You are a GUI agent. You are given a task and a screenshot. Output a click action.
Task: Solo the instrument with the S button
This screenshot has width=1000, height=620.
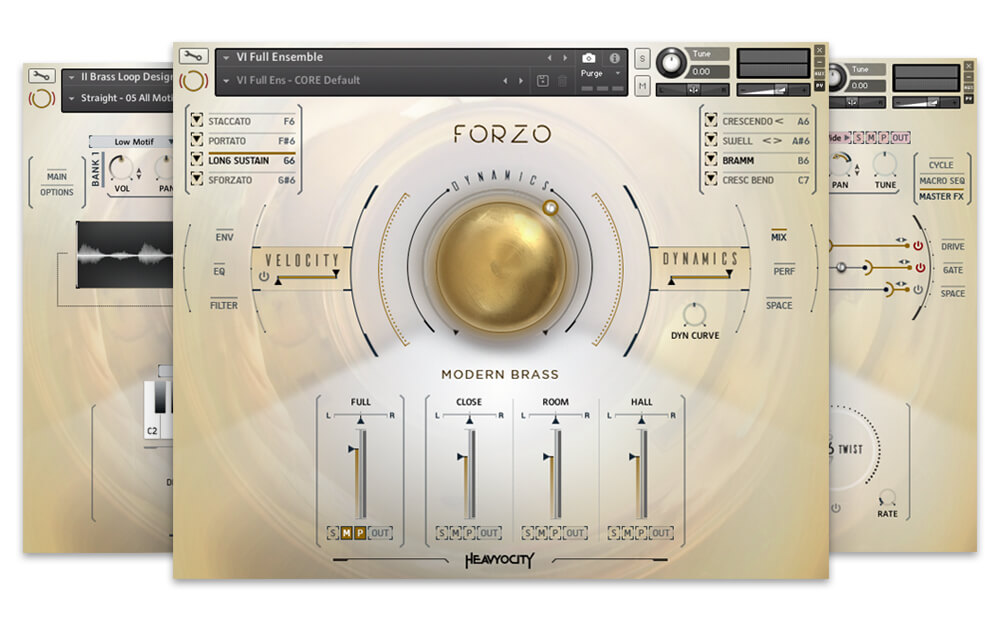pyautogui.click(x=642, y=58)
